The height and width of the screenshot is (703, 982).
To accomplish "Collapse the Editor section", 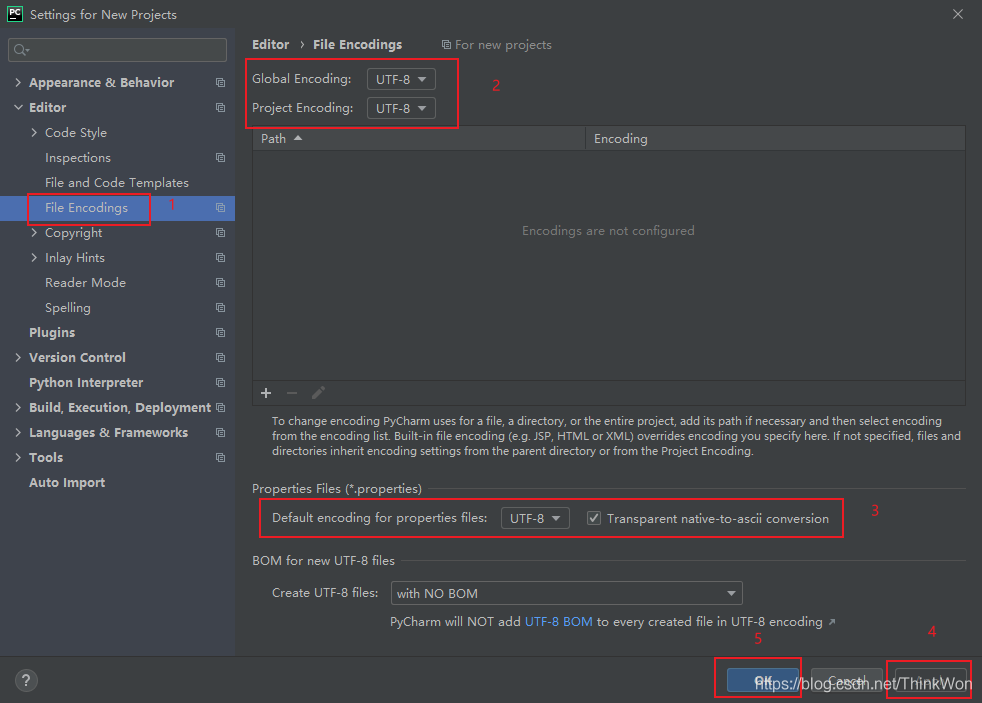I will pos(18,108).
